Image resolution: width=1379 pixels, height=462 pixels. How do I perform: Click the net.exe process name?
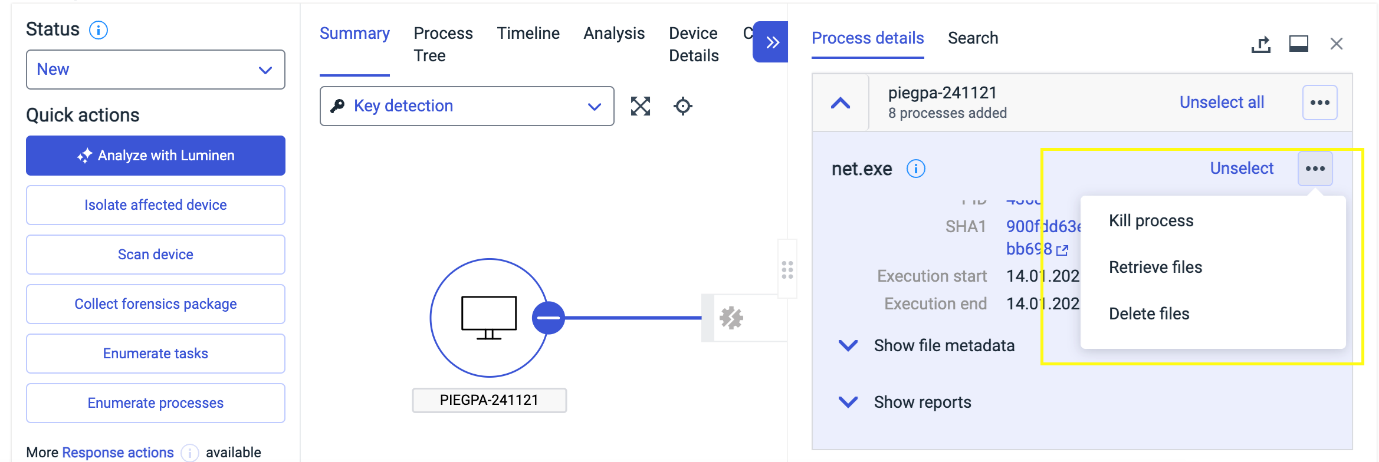[862, 169]
